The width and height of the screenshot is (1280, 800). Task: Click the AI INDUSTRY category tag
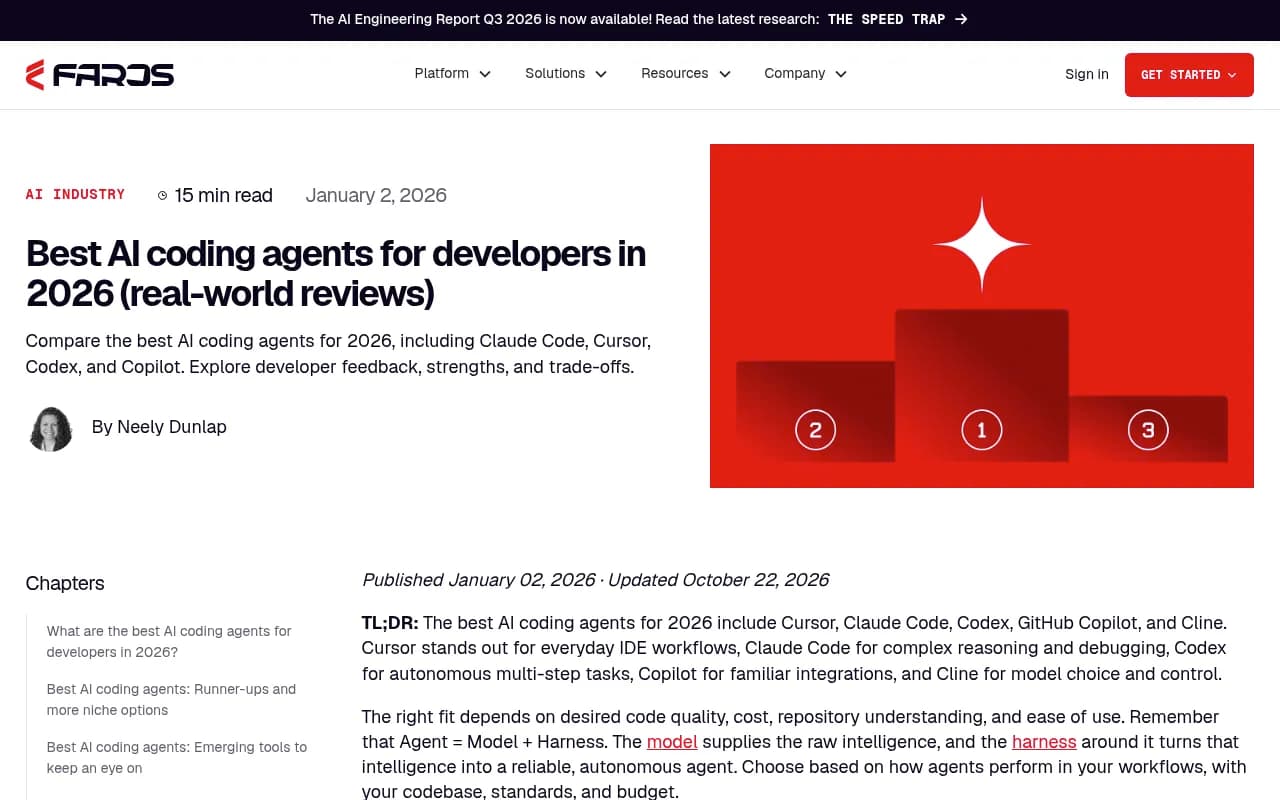(75, 195)
